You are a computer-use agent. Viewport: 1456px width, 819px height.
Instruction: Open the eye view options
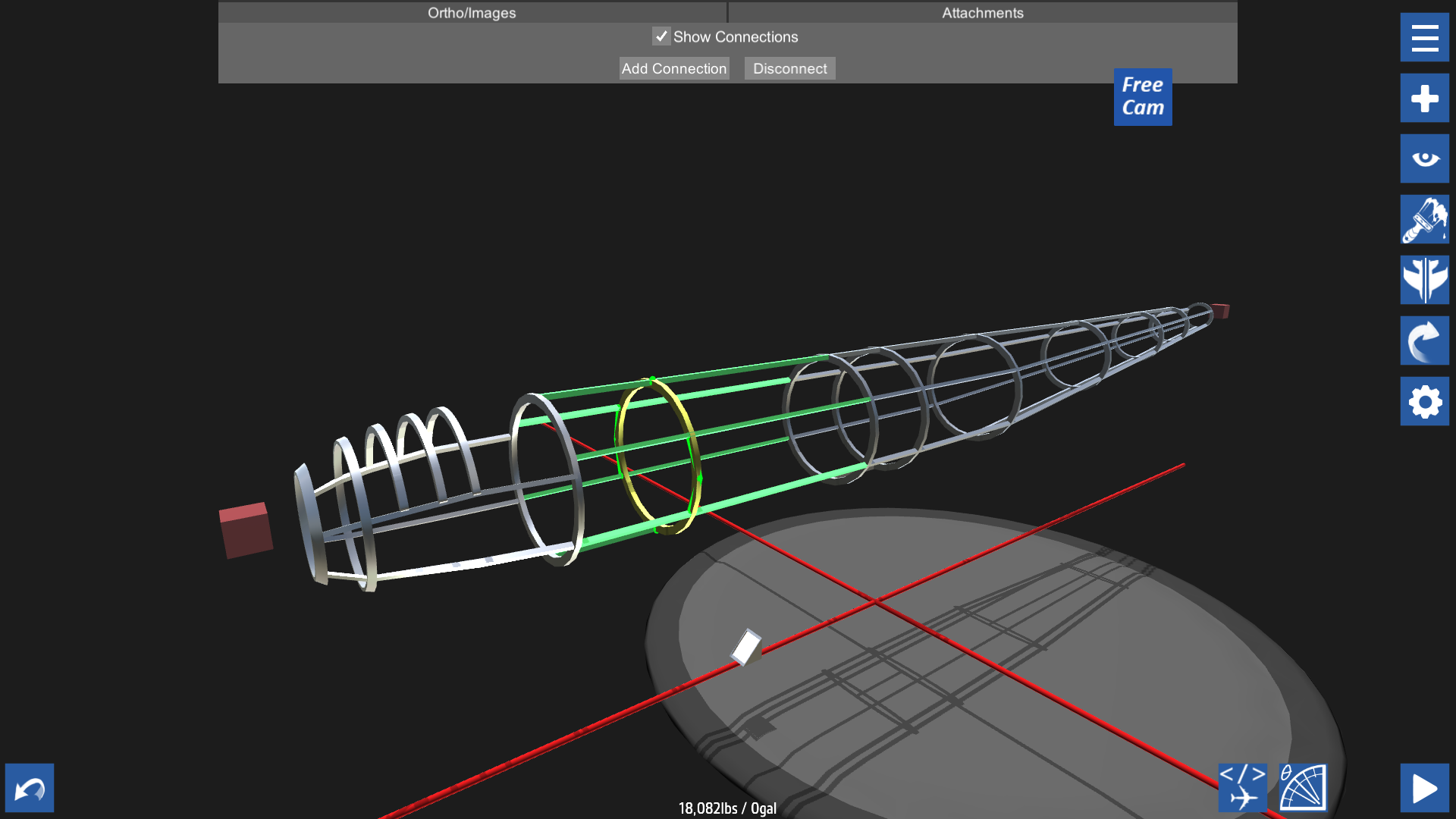click(x=1424, y=158)
